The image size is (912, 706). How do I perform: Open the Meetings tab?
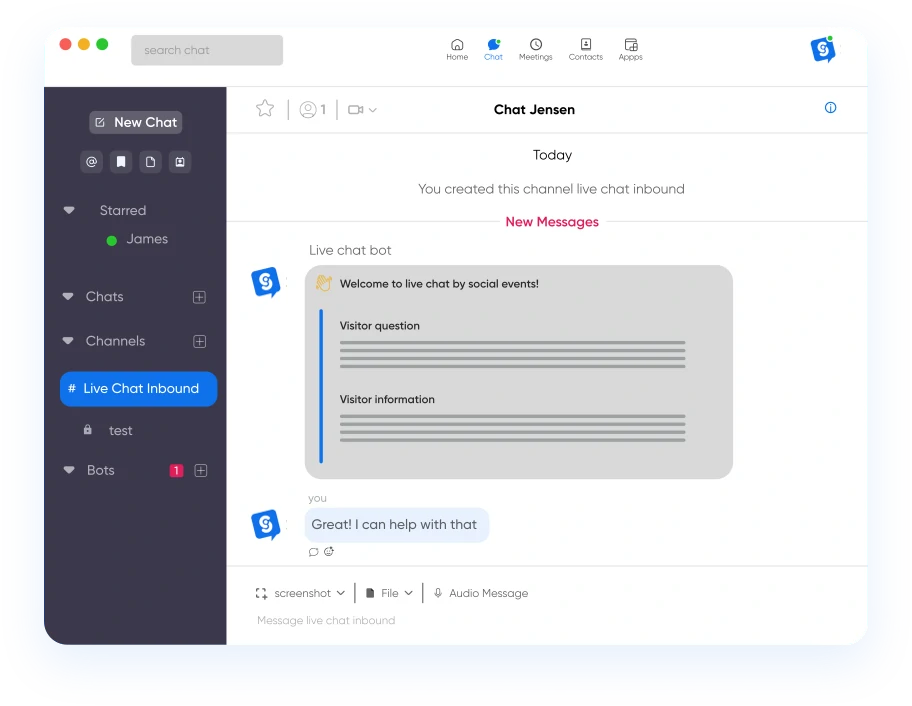coord(535,49)
